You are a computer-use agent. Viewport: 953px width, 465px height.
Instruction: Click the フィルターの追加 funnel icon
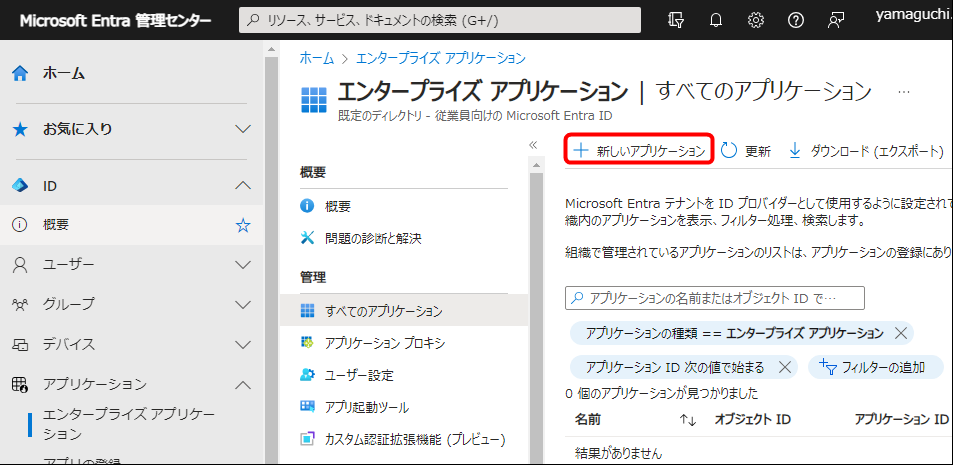(829, 366)
